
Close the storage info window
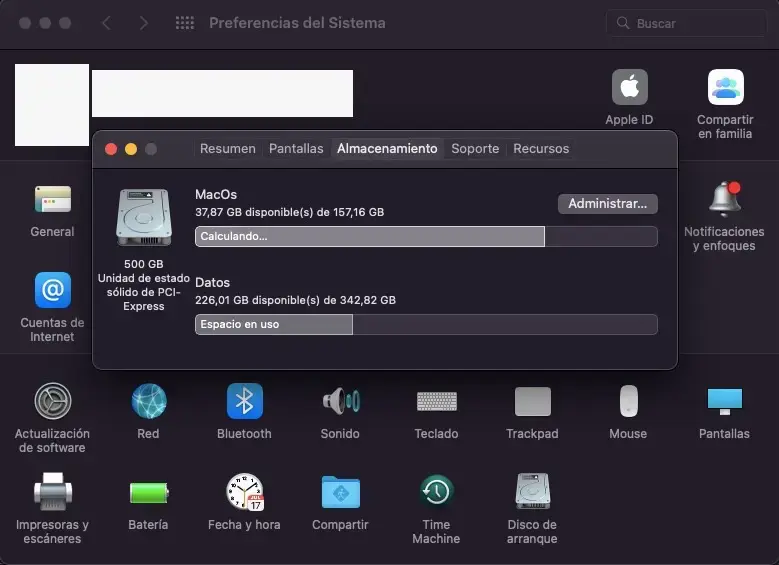pyautogui.click(x=111, y=149)
